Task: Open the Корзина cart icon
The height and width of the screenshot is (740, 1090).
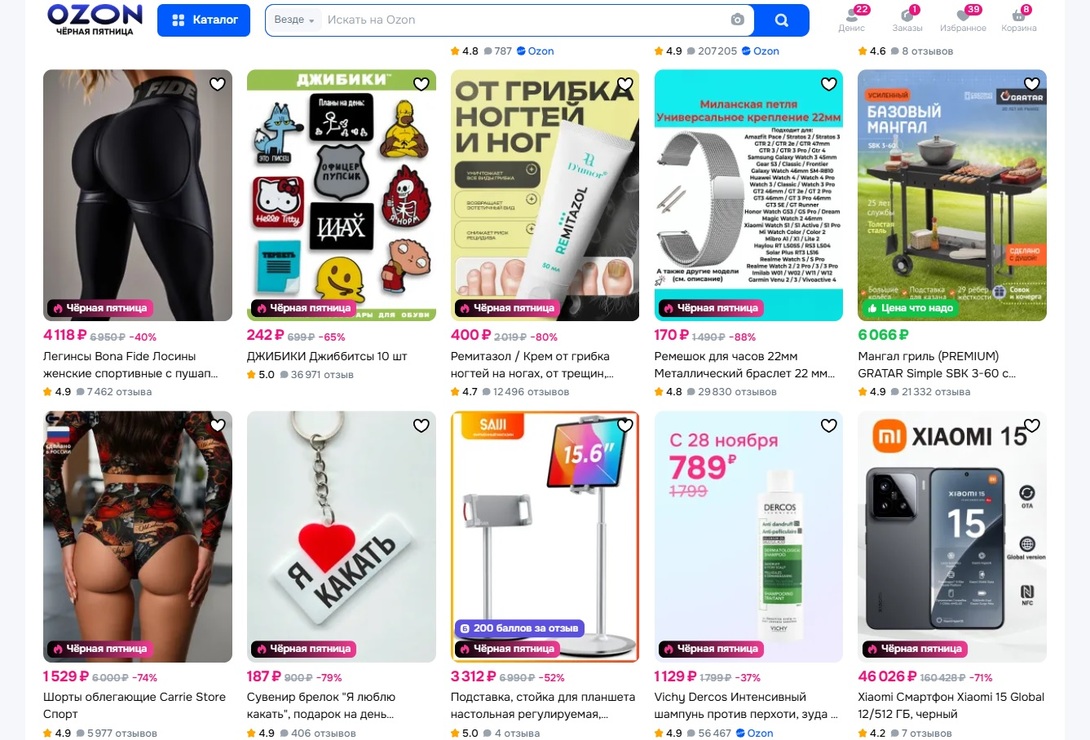Action: [x=1019, y=19]
